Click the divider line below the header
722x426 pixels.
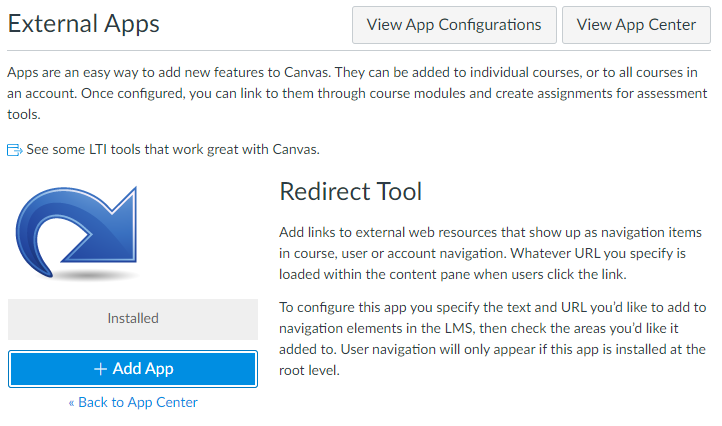point(361,51)
